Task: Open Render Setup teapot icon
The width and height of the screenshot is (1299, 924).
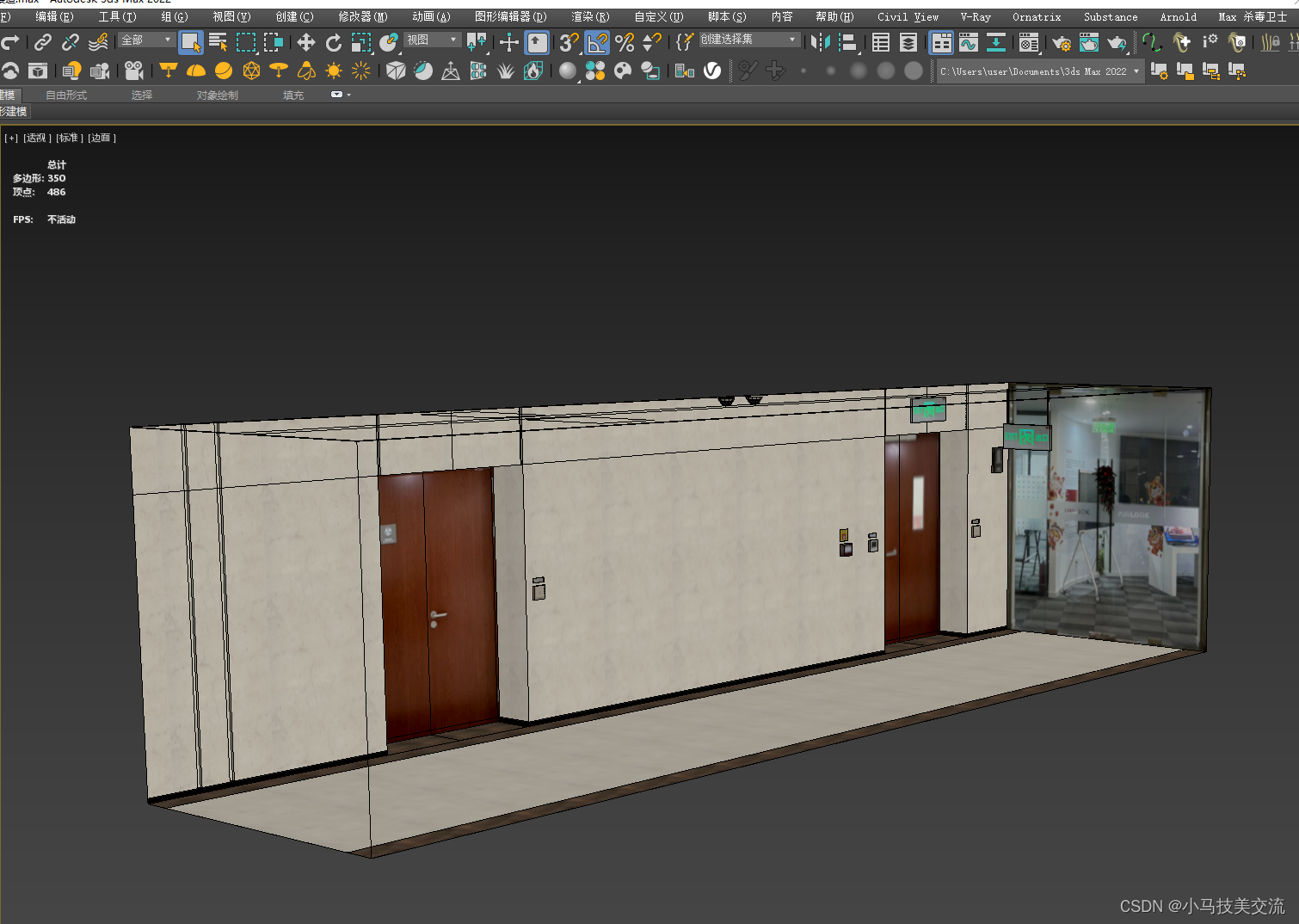Action: 1062,41
